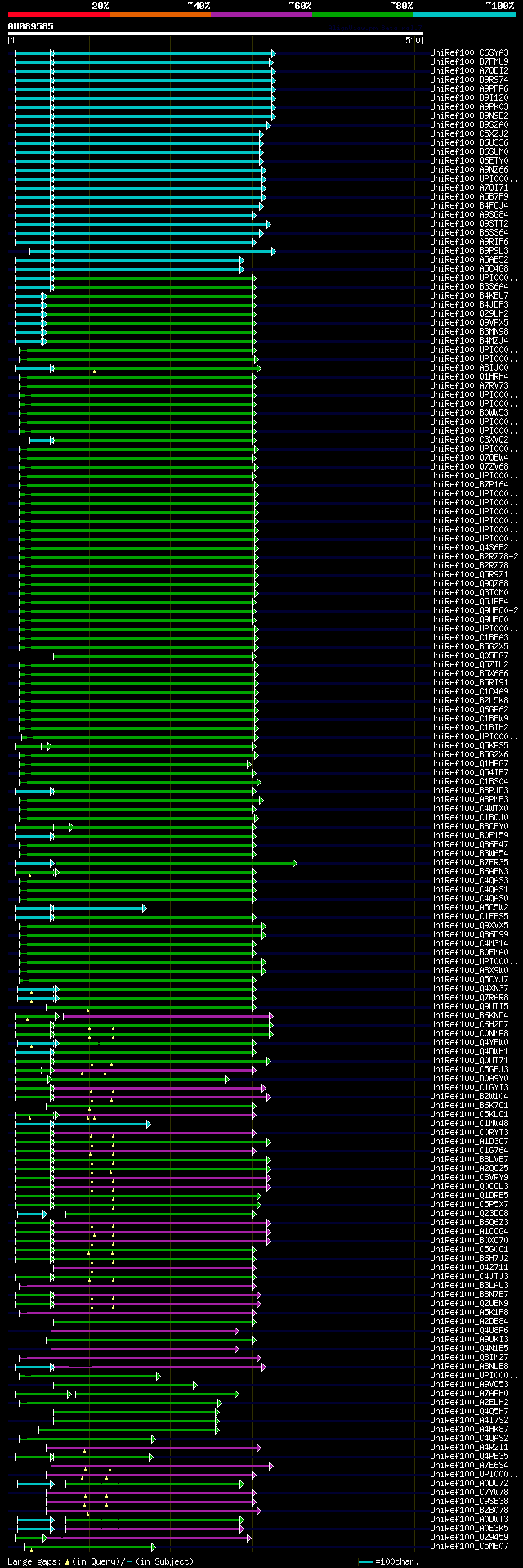Click the hit label UniRef100_A7E6S4
This screenshot has width=523, height=1568.
[x=469, y=1466]
